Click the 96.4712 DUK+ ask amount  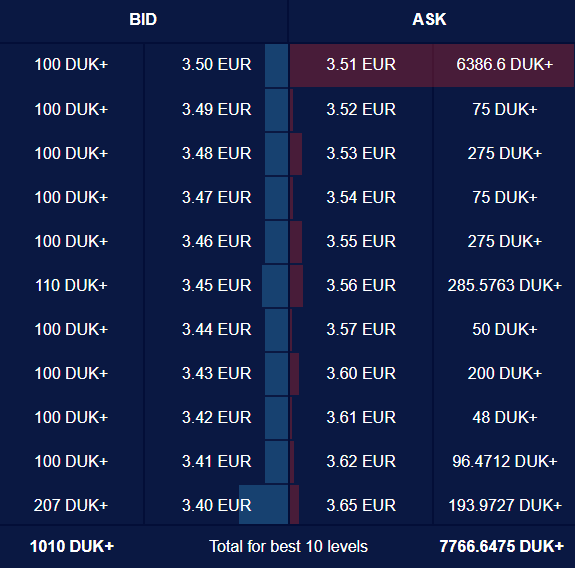pyautogui.click(x=505, y=461)
